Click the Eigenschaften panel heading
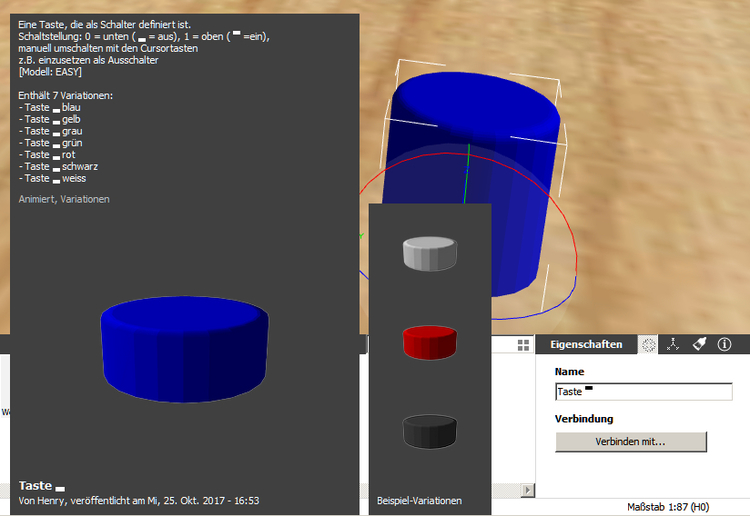The image size is (750, 516). pos(586,344)
